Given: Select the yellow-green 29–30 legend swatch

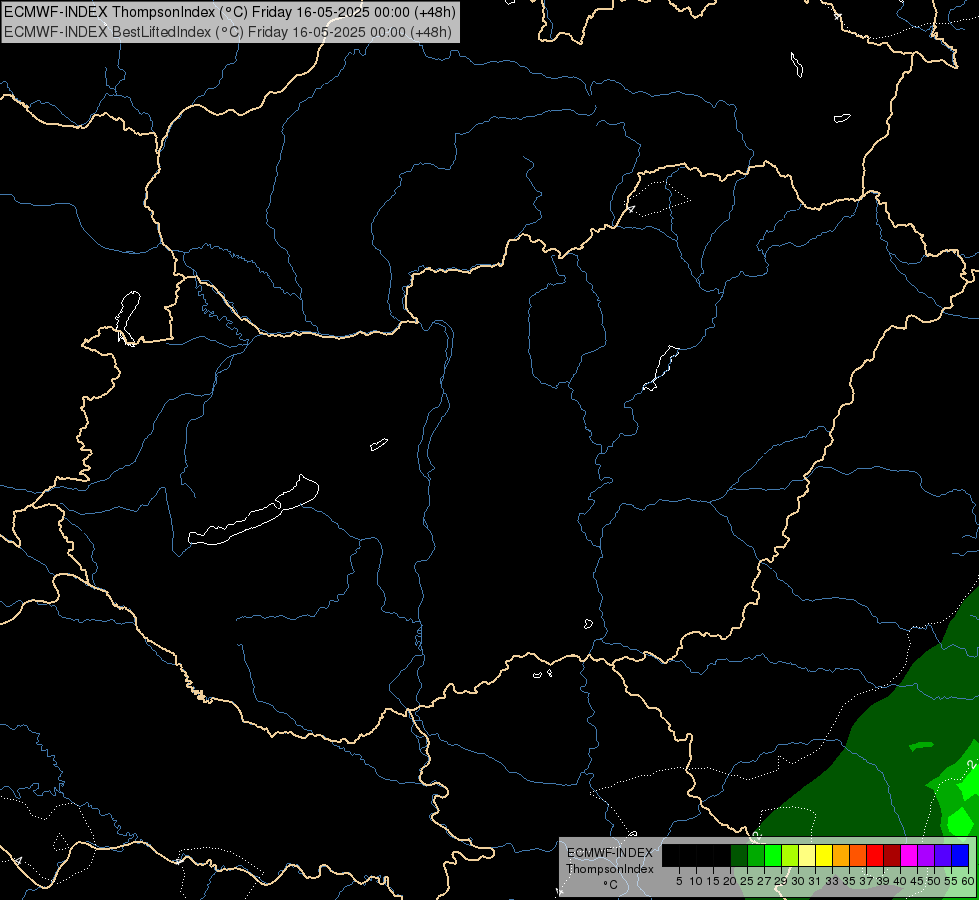Looking at the screenshot, I should click(x=790, y=855).
